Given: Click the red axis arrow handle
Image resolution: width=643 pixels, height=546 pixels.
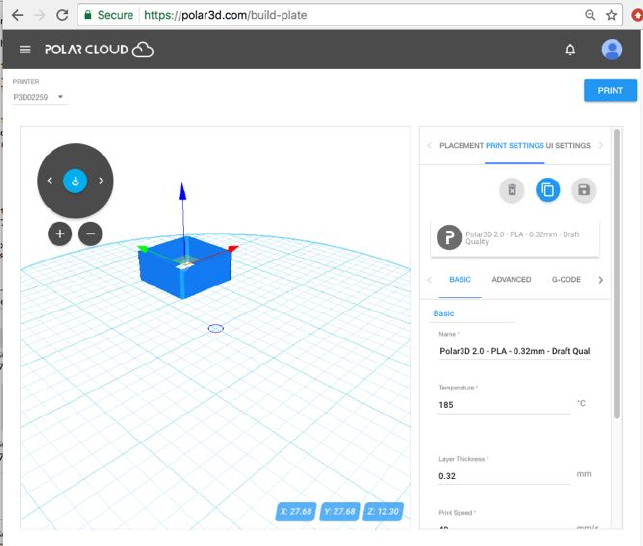Looking at the screenshot, I should pos(233,249).
